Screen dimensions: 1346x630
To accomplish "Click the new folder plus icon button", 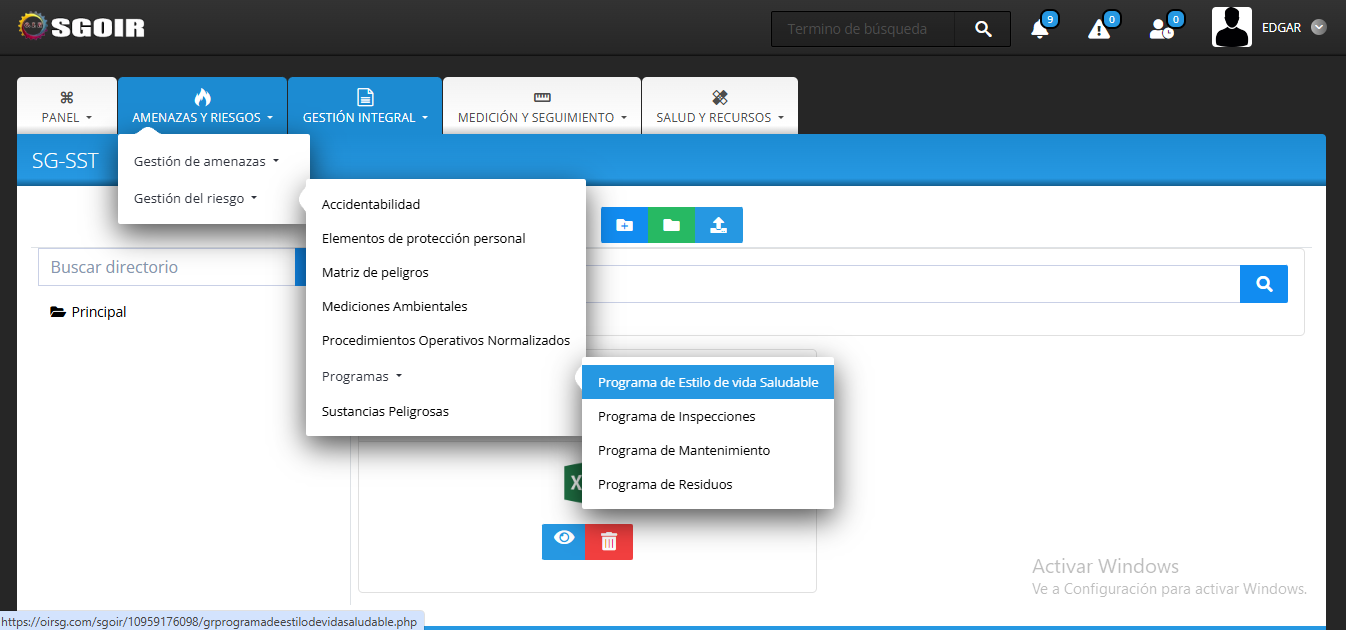I will coord(624,225).
